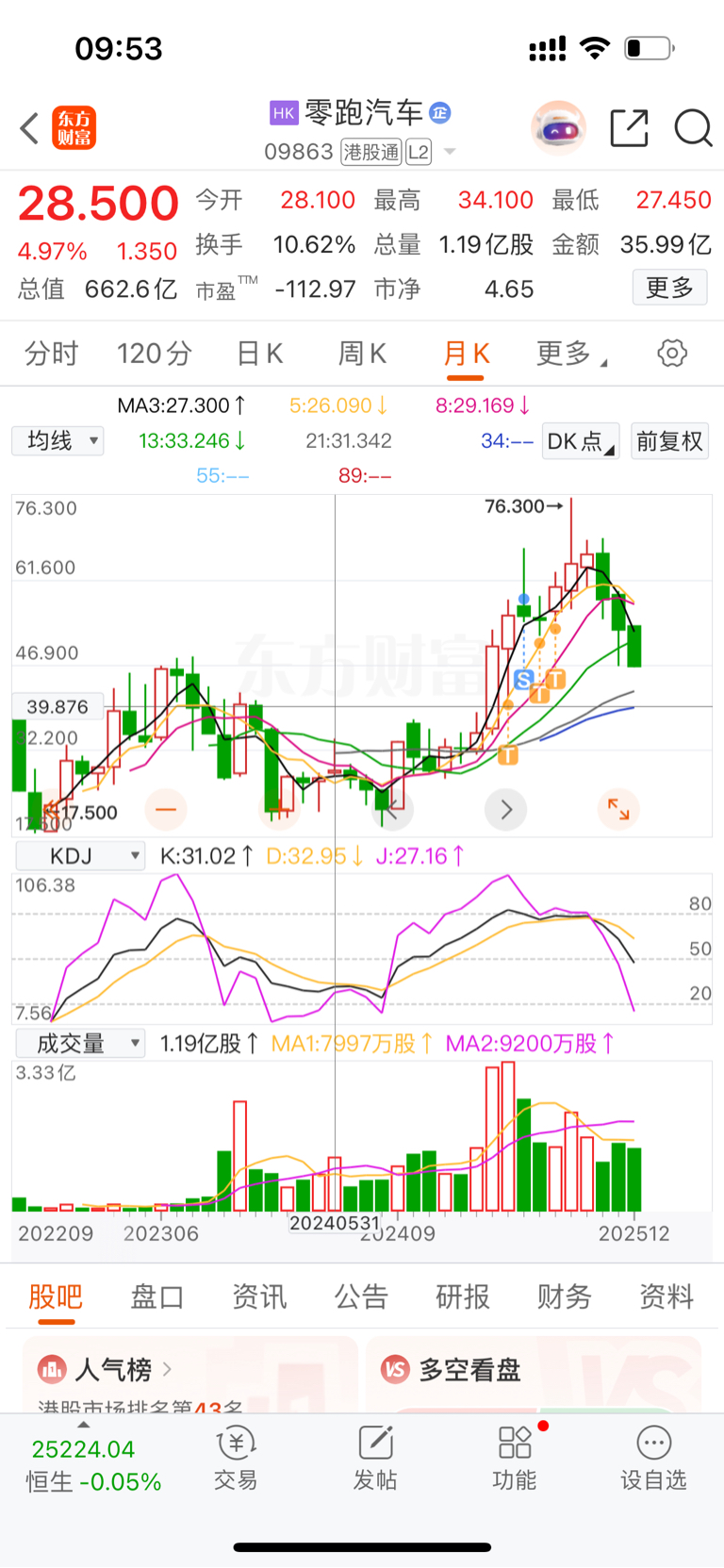Tap the current price 28.500

tap(98, 204)
